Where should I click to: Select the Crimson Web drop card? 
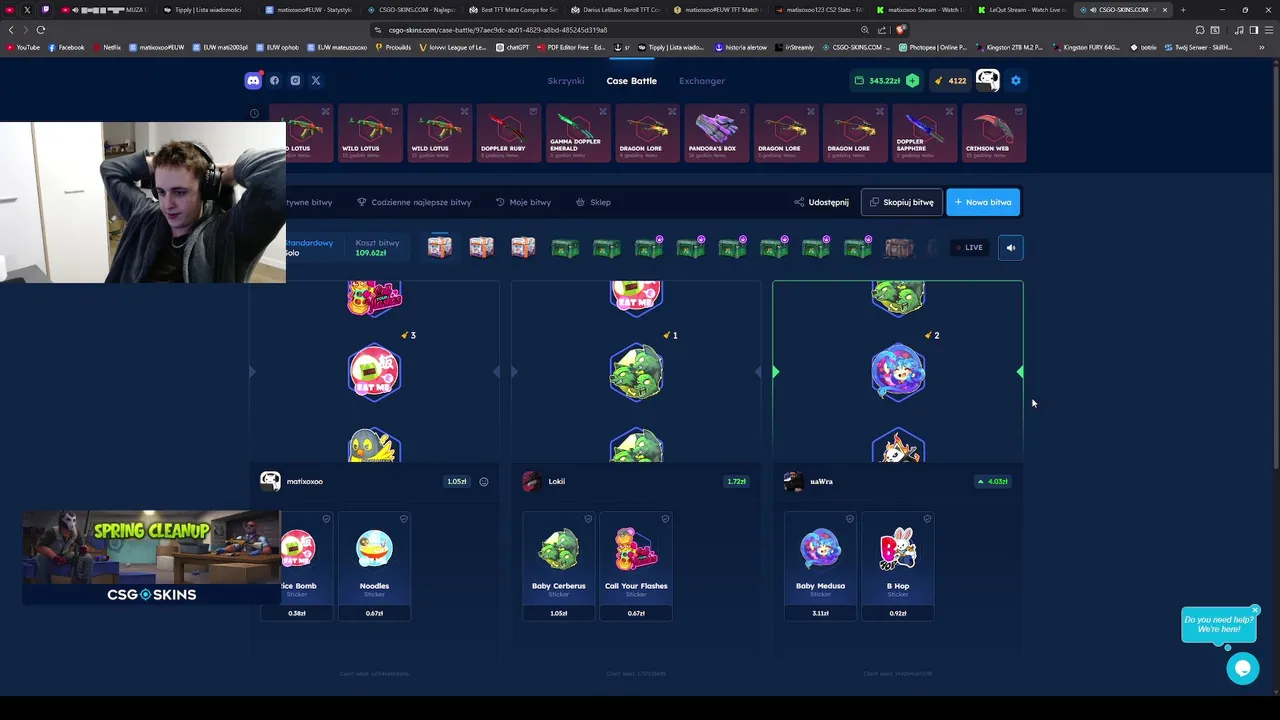(x=993, y=133)
